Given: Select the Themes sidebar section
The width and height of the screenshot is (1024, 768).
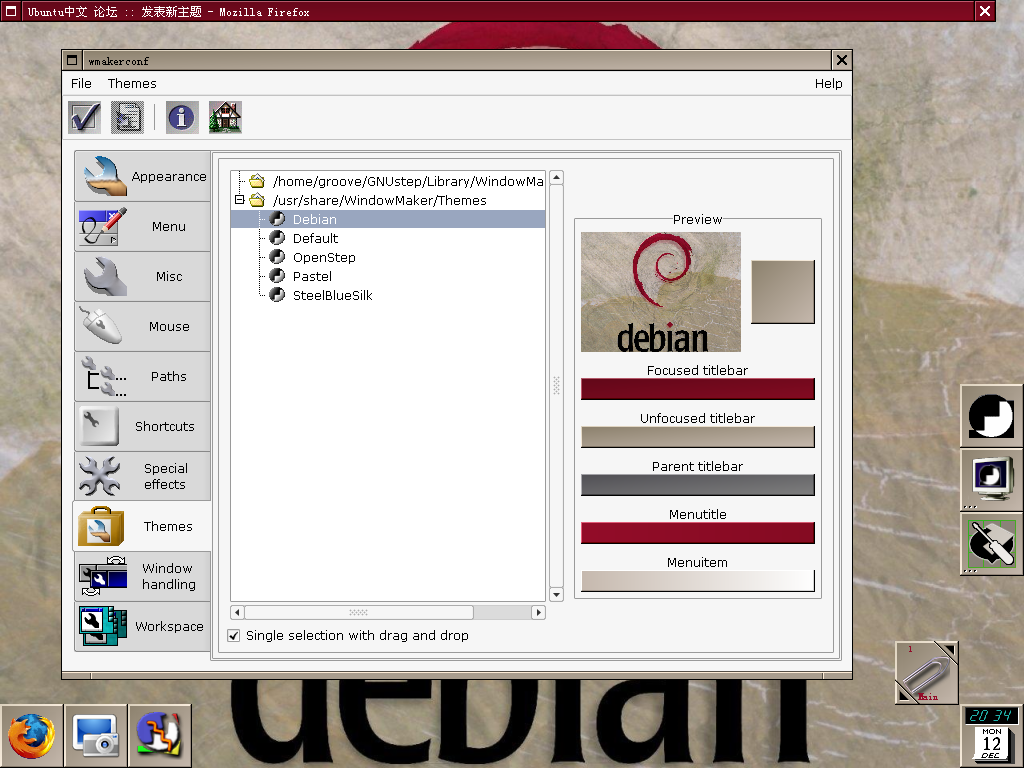Looking at the screenshot, I should pos(143,526).
